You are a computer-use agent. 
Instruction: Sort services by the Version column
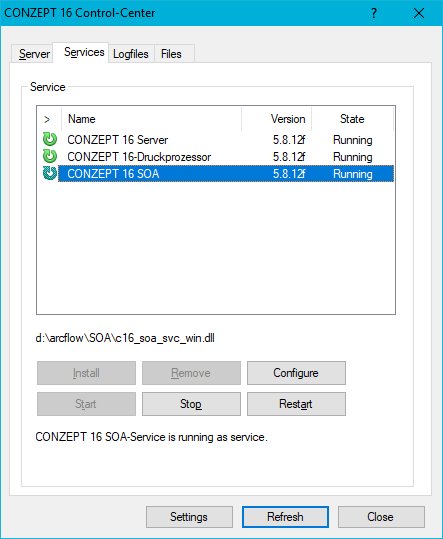pos(277,119)
